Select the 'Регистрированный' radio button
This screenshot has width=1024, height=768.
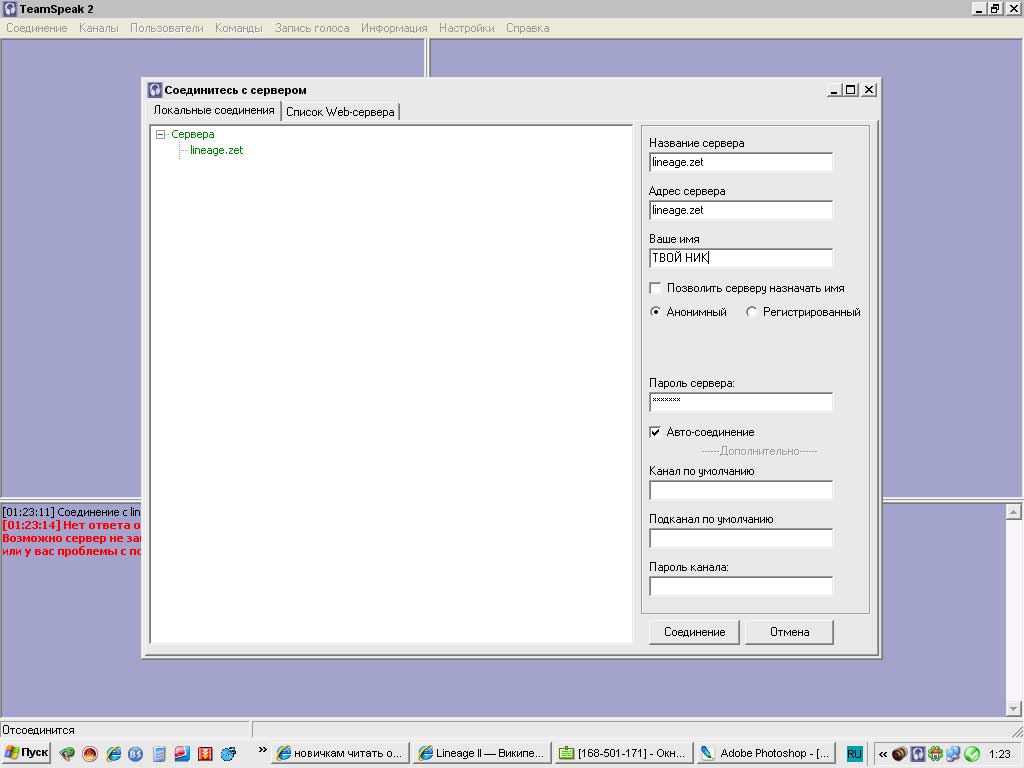(x=751, y=312)
